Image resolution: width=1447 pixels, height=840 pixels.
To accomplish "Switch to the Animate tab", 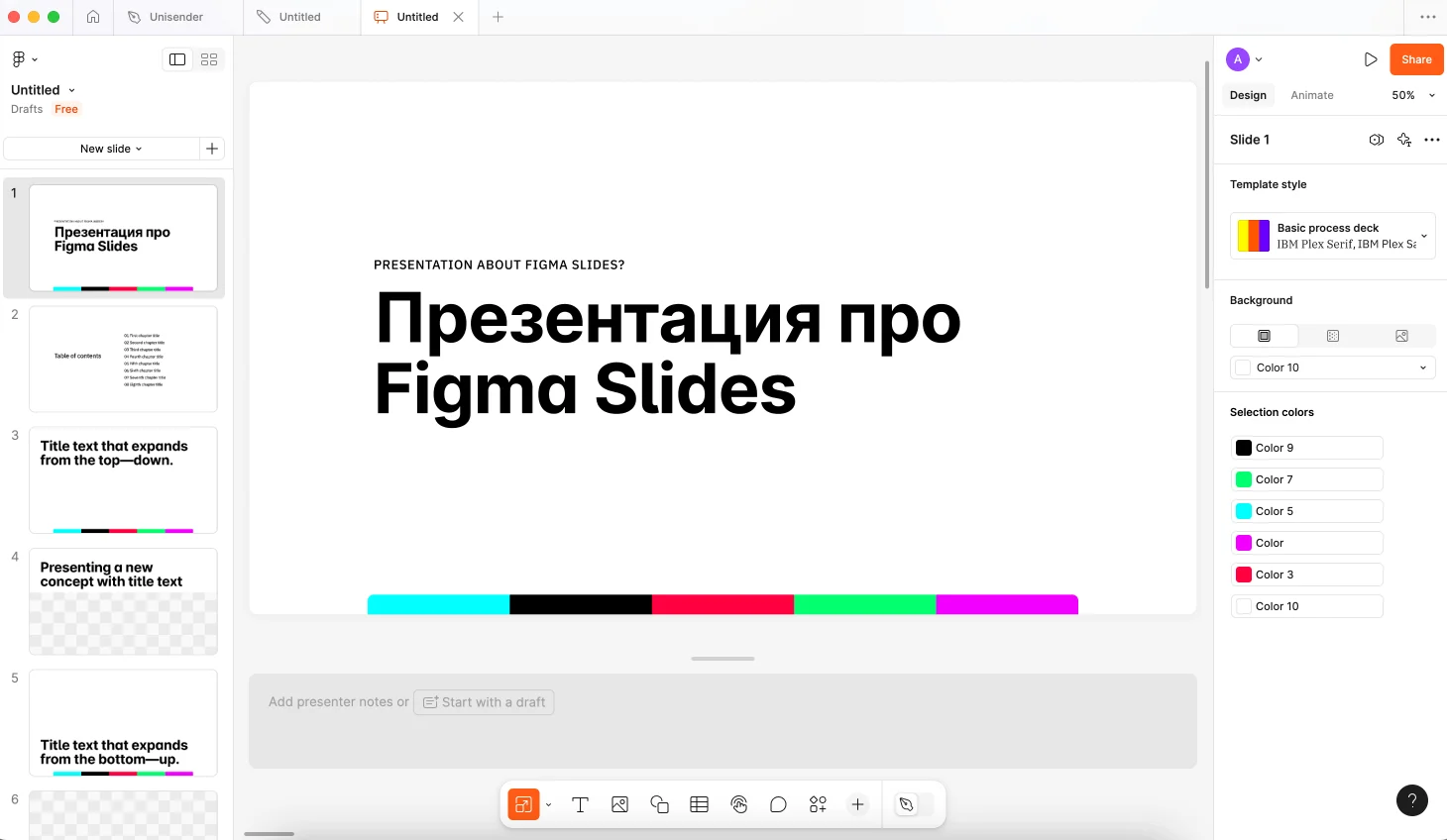I will pyautogui.click(x=1311, y=95).
